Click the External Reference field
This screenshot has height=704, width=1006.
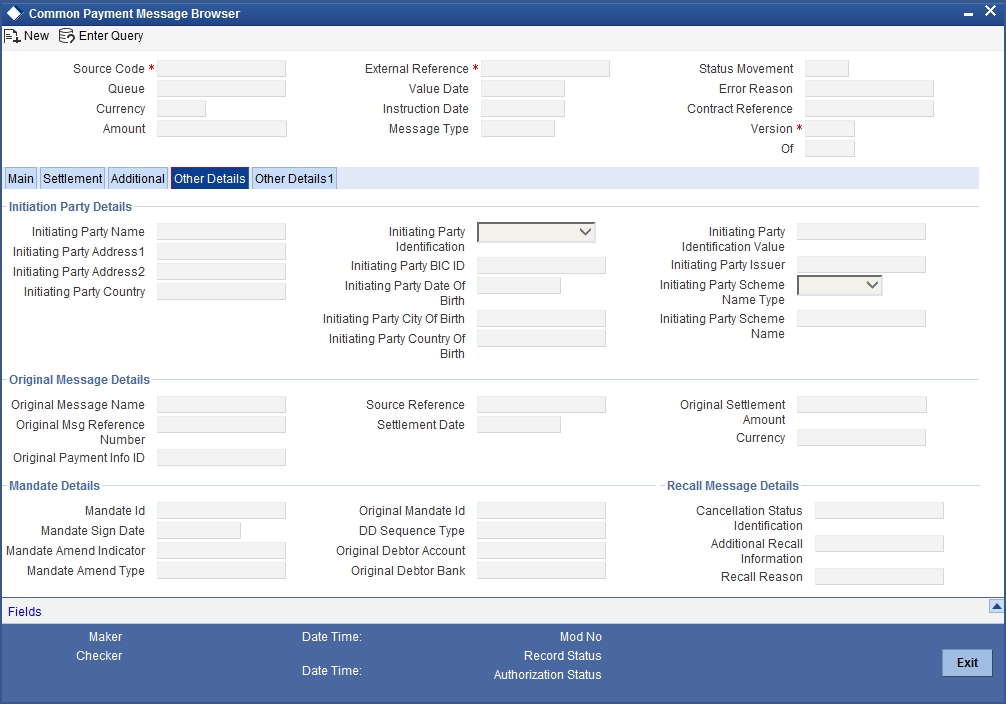pos(545,69)
